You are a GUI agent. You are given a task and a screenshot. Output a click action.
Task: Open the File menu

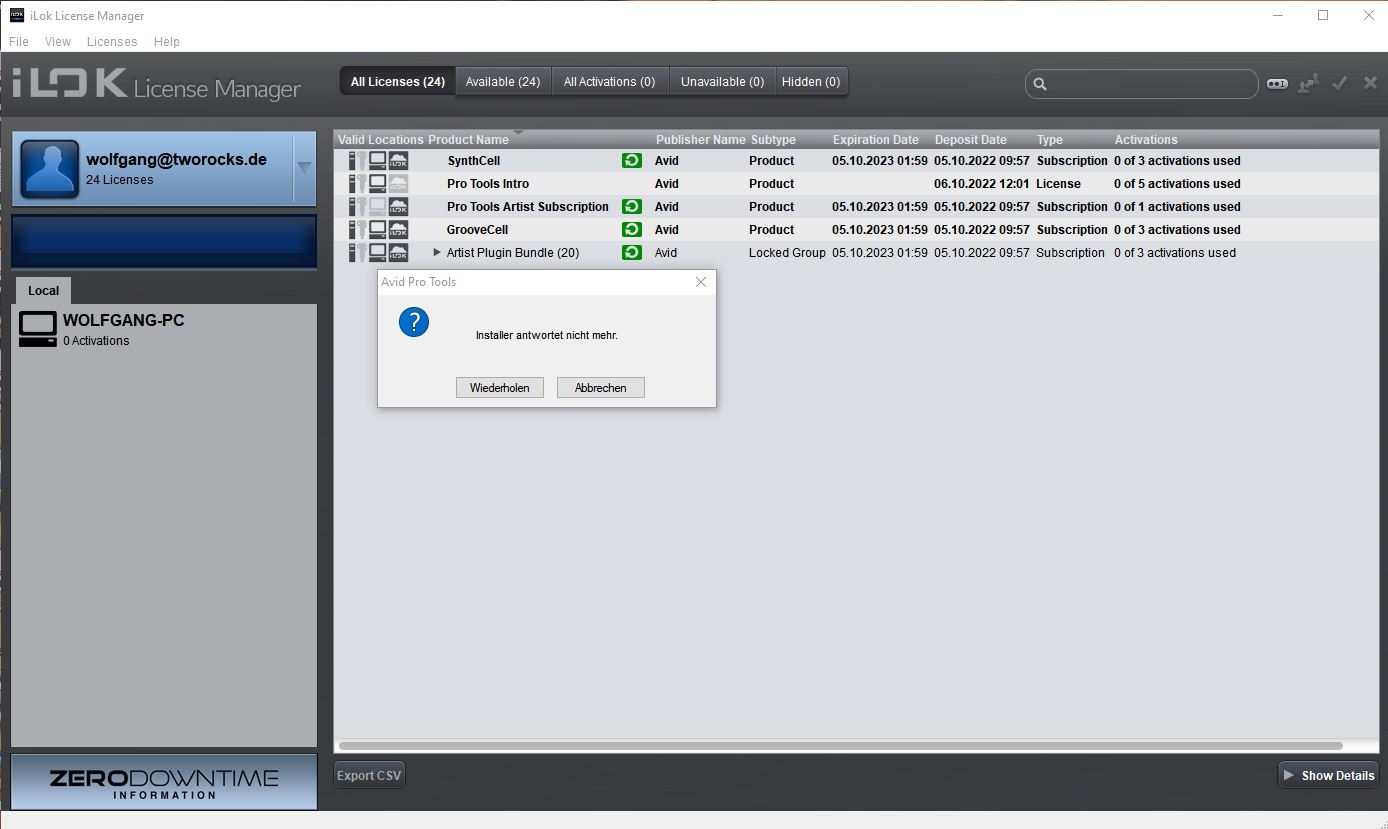[19, 41]
